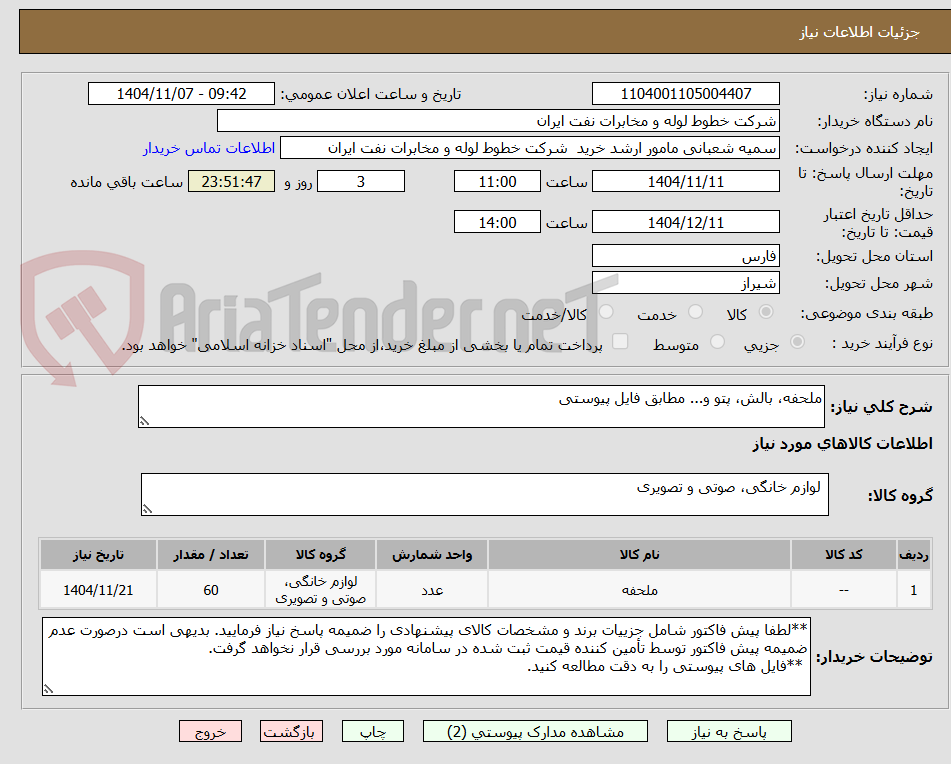The height and width of the screenshot is (764, 951).
Task: Click the نام دستگاه خریدار field
Action: (498, 121)
